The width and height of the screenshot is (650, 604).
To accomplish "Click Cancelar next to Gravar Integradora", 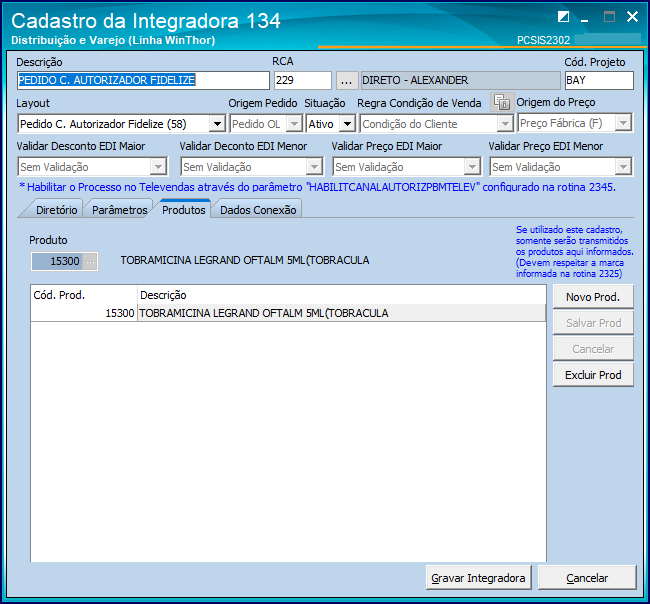I will point(587,577).
